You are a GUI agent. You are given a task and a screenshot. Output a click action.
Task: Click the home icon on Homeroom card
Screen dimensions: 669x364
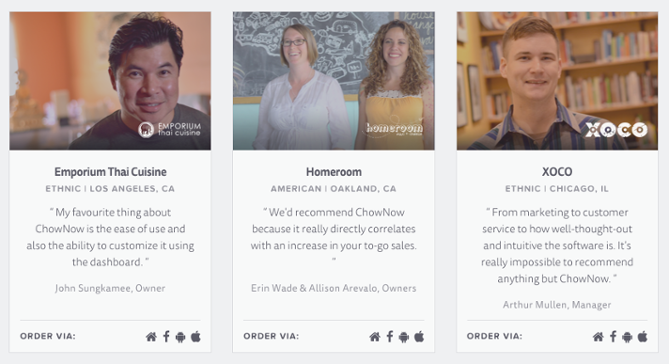pos(375,337)
